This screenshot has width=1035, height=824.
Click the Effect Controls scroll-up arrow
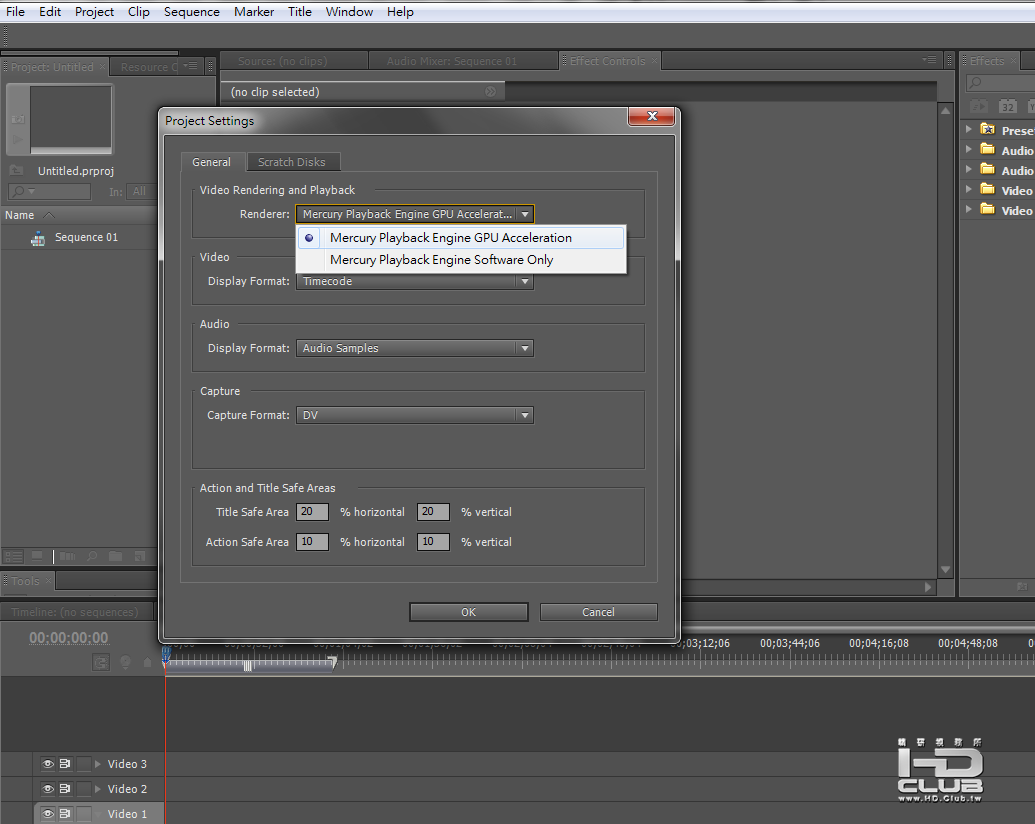tap(945, 110)
